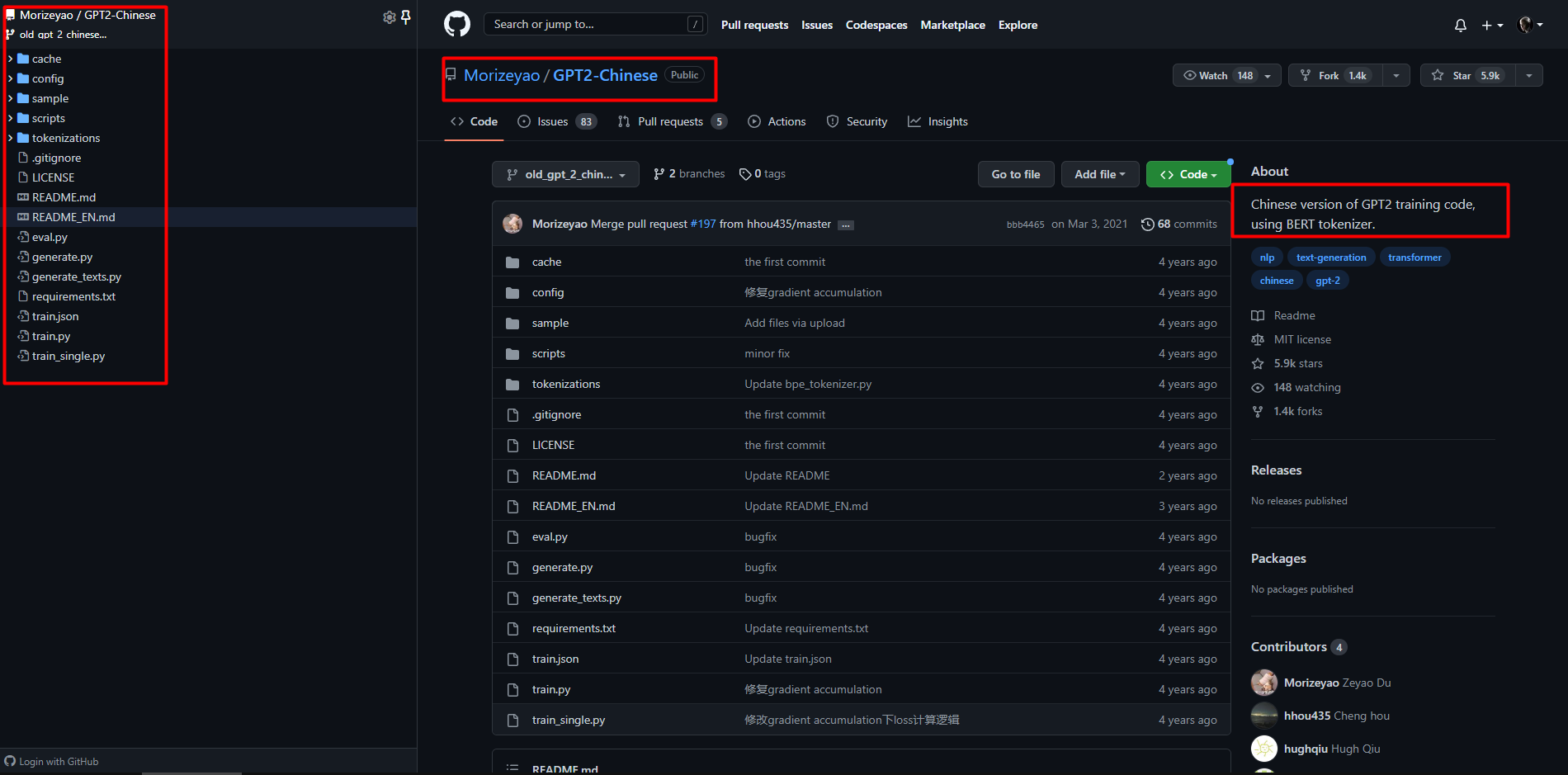Expand the tokenizations folder in sidebar tree
The height and width of the screenshot is (775, 1568).
pos(10,138)
